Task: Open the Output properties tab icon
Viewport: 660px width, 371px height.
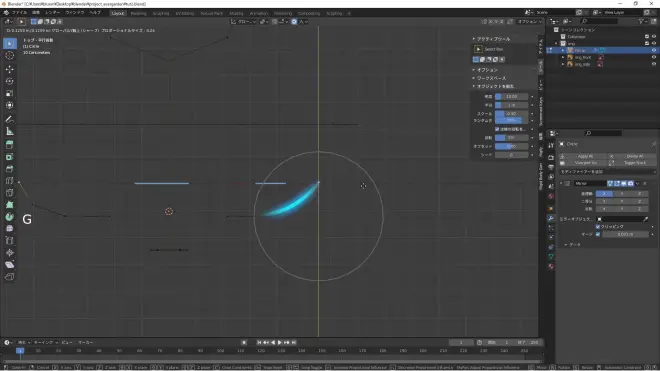Action: [551, 167]
